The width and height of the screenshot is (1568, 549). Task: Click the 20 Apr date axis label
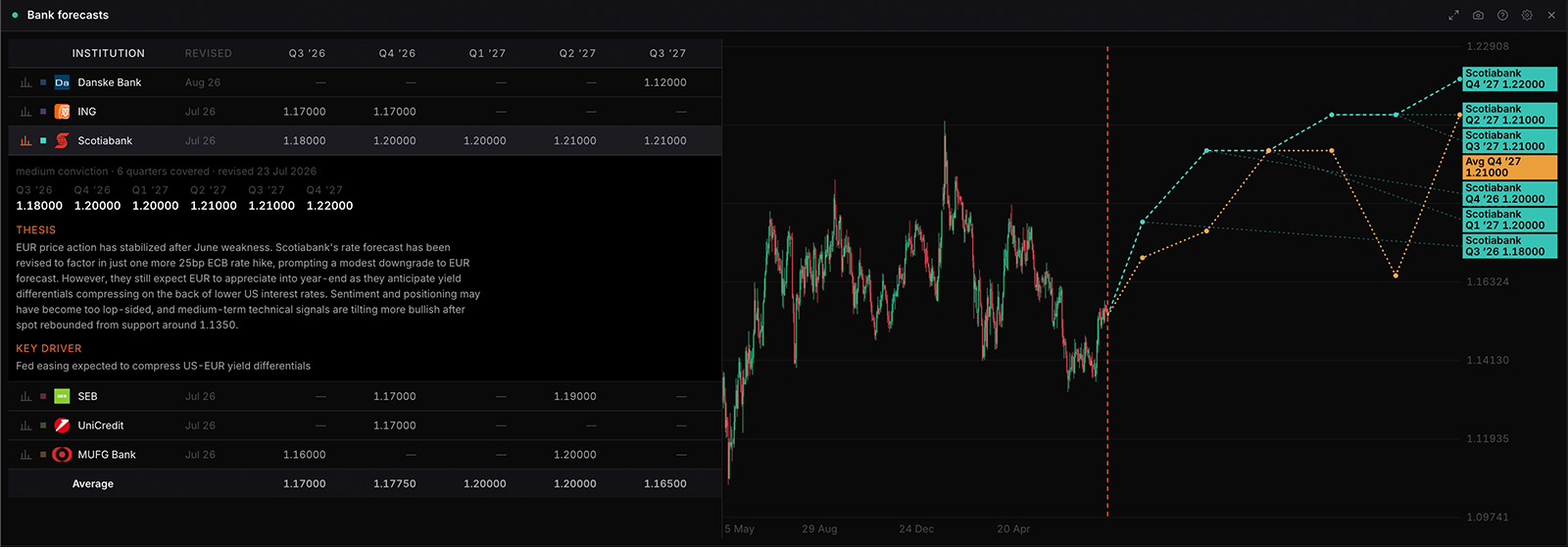[1013, 529]
